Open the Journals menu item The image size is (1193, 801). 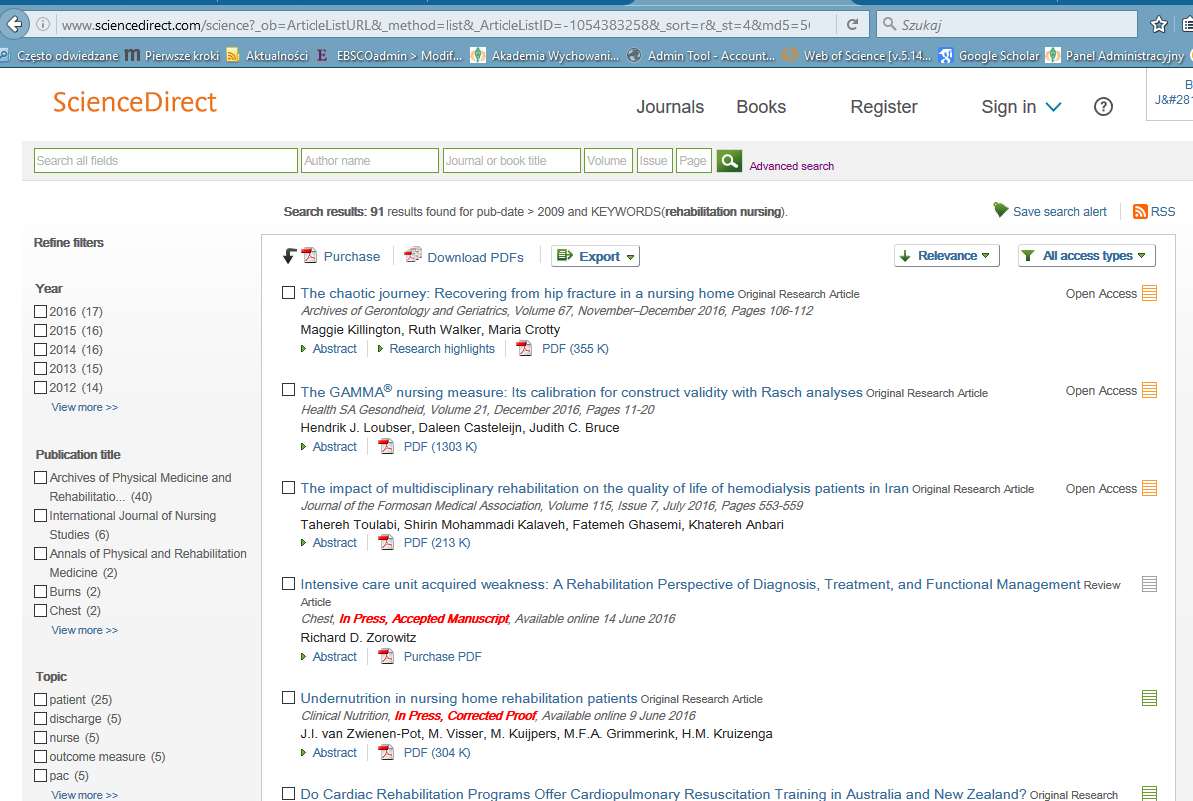tap(670, 106)
